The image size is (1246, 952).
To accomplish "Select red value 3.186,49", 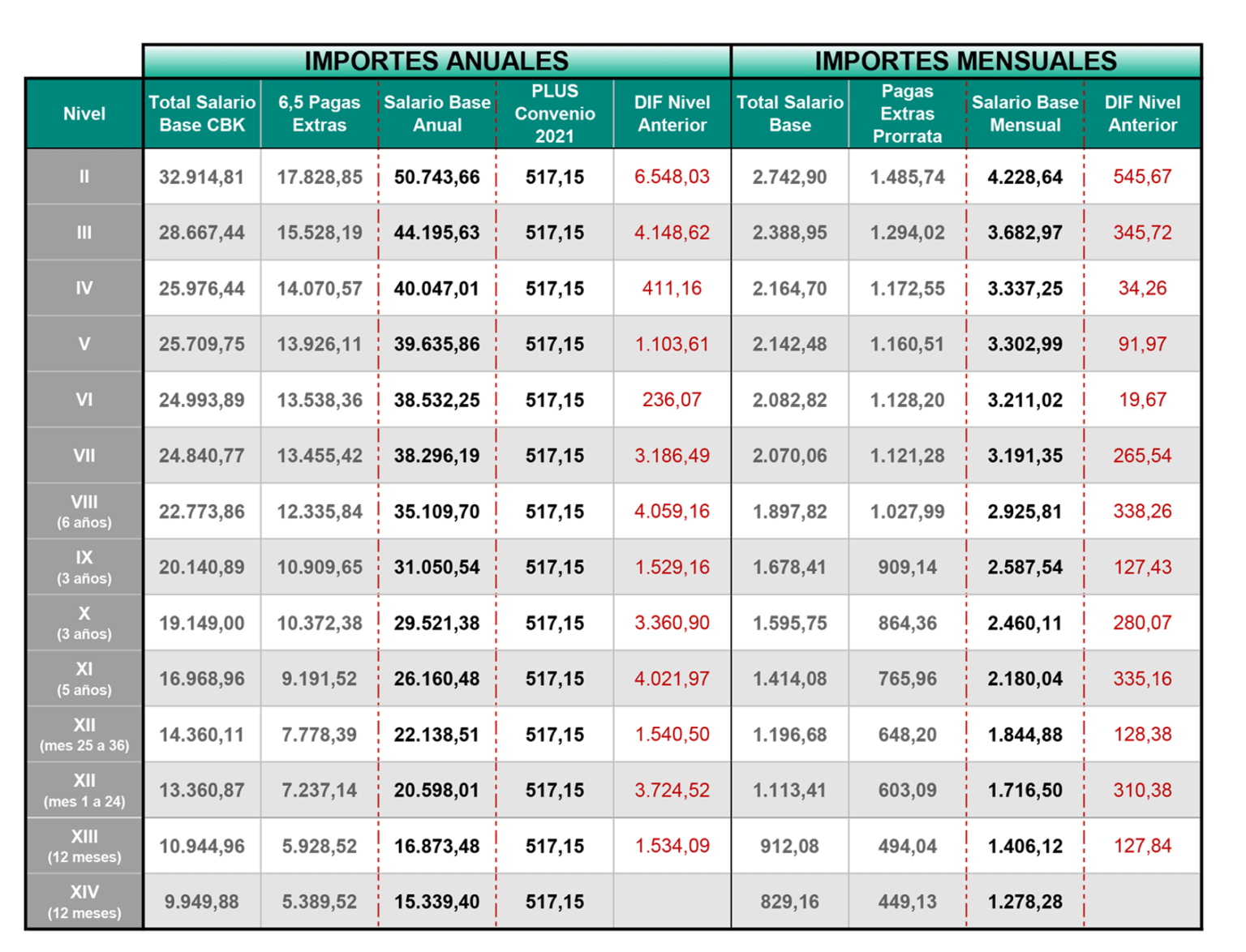I will (672, 456).
